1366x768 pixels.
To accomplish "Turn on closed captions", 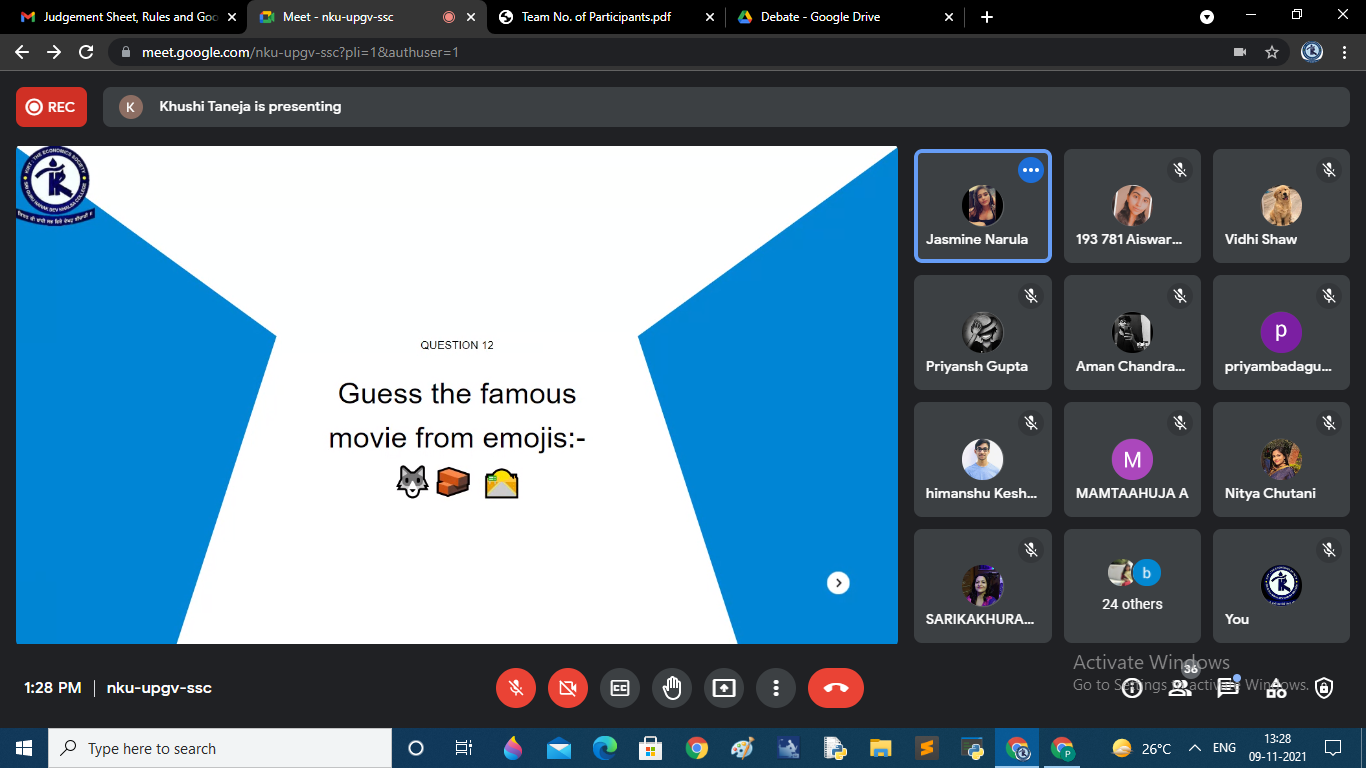I will coord(620,688).
